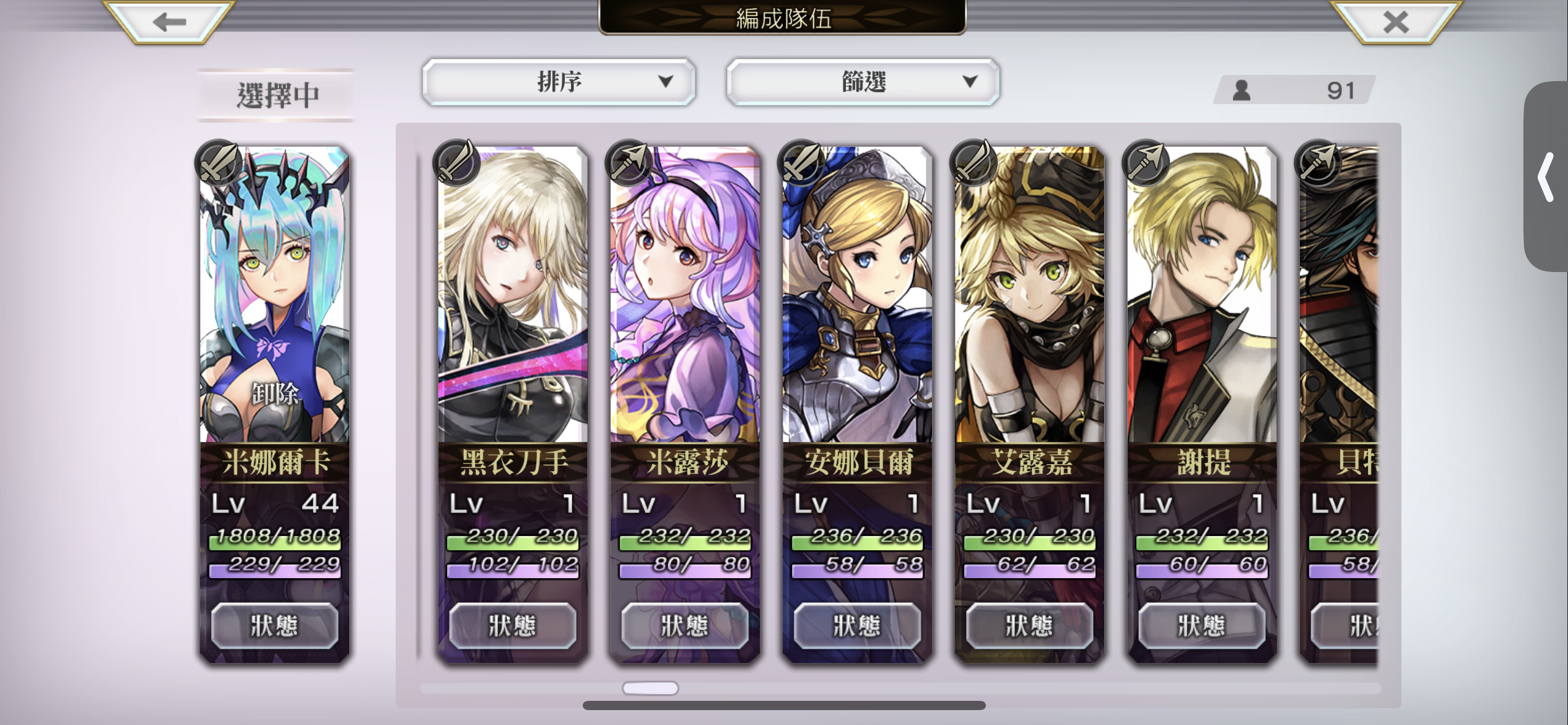
Task: Click the sword class icon on 米娜爾卡 card
Action: pyautogui.click(x=218, y=162)
